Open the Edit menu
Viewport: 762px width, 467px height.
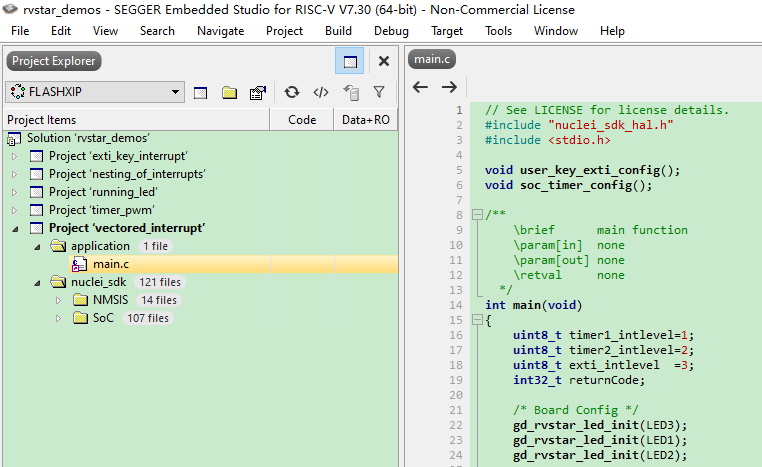[x=61, y=31]
